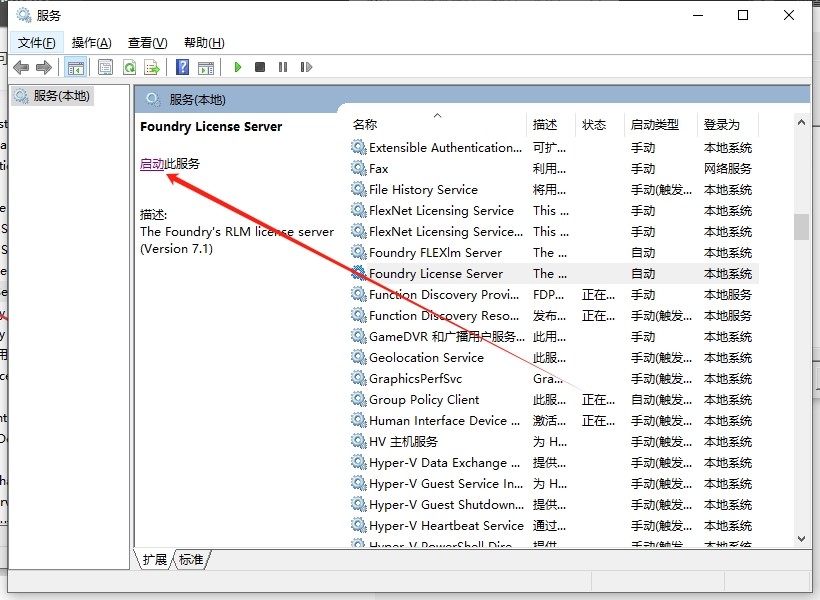Screen dimensions: 820x600
Task: Sort by the 描述 column header
Action: [551, 124]
